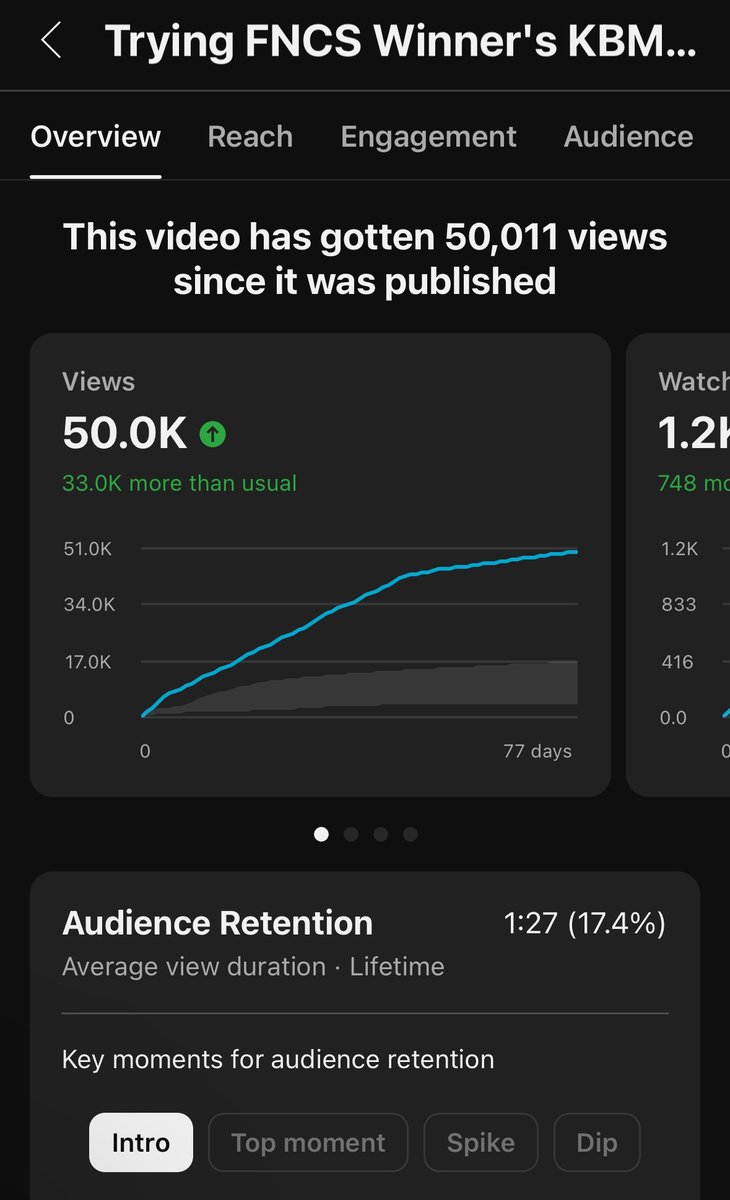This screenshot has width=730, height=1200.
Task: Tap the 17.0K axis label
Action: 89,661
